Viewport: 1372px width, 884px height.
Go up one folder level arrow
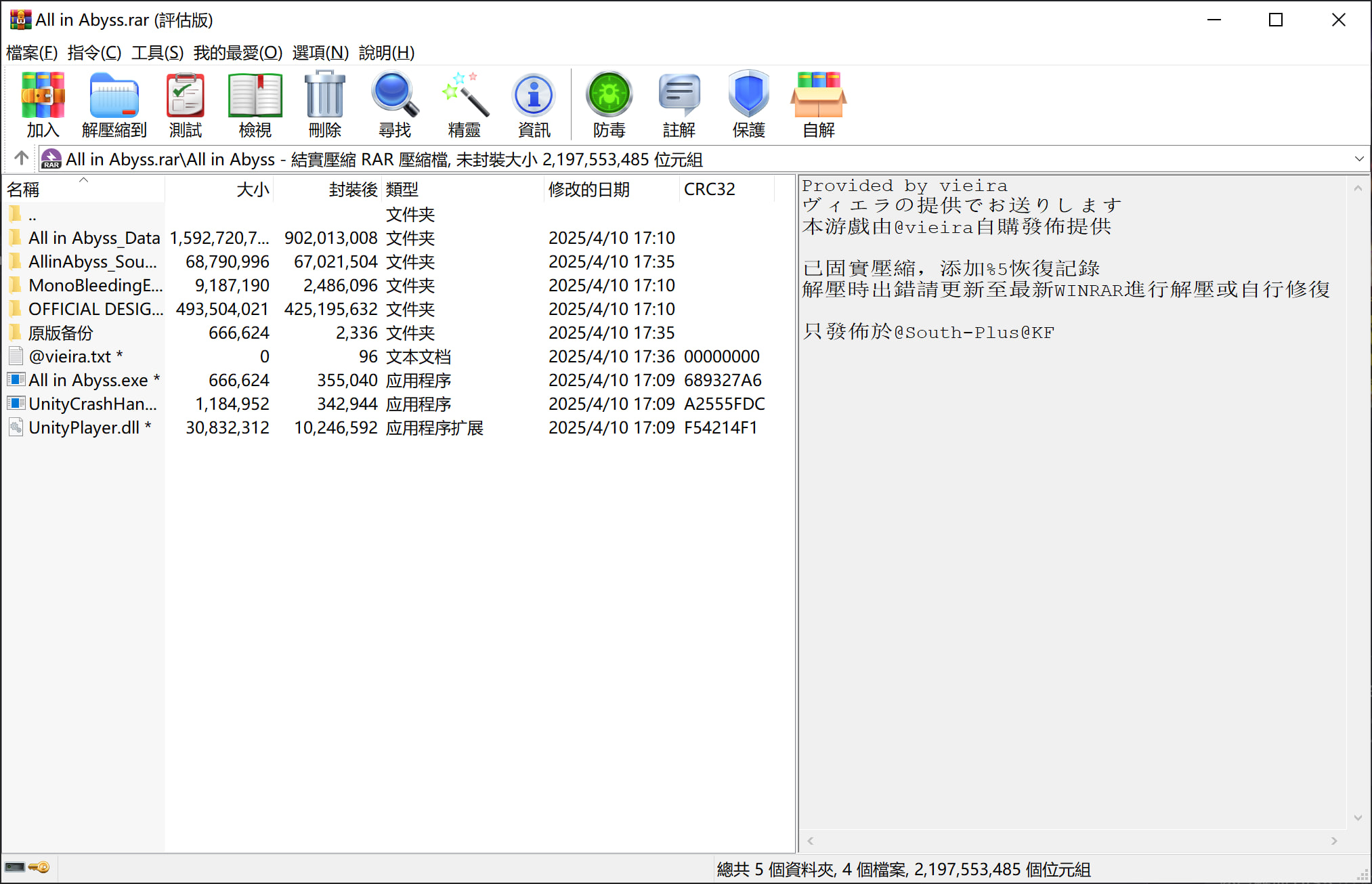(x=21, y=159)
